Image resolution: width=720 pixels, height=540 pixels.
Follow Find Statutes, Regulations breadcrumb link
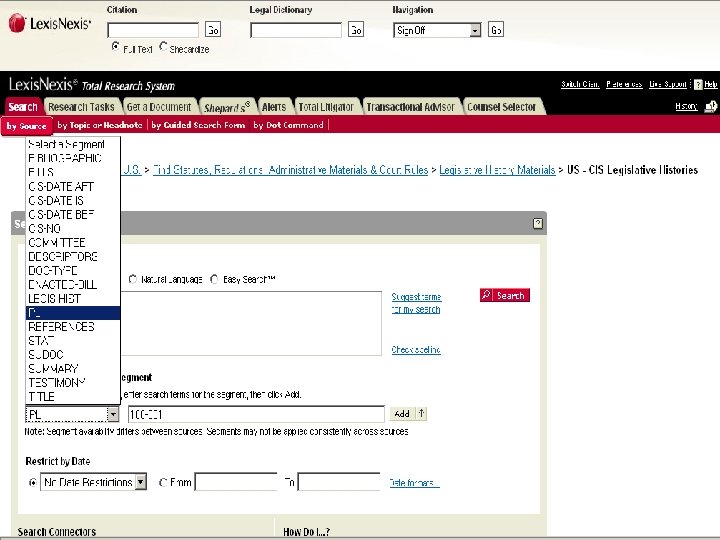(x=290, y=170)
